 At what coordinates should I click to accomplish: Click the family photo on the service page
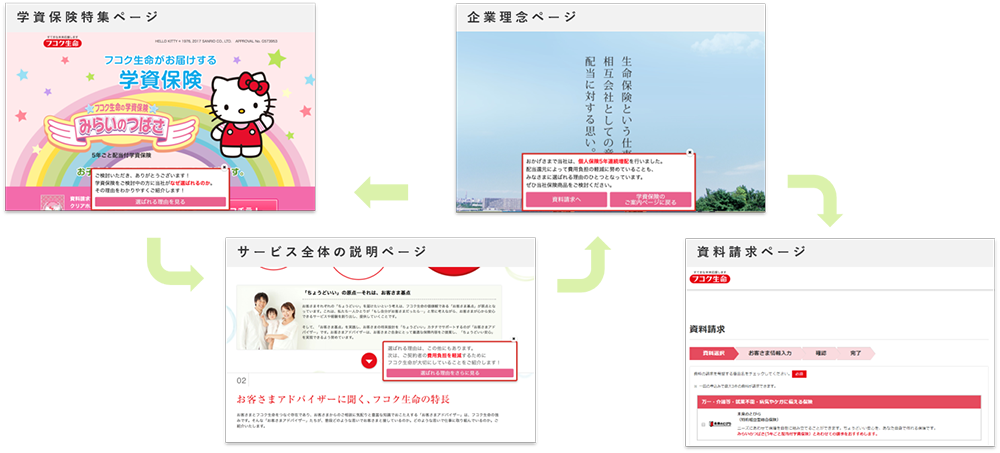(x=272, y=318)
